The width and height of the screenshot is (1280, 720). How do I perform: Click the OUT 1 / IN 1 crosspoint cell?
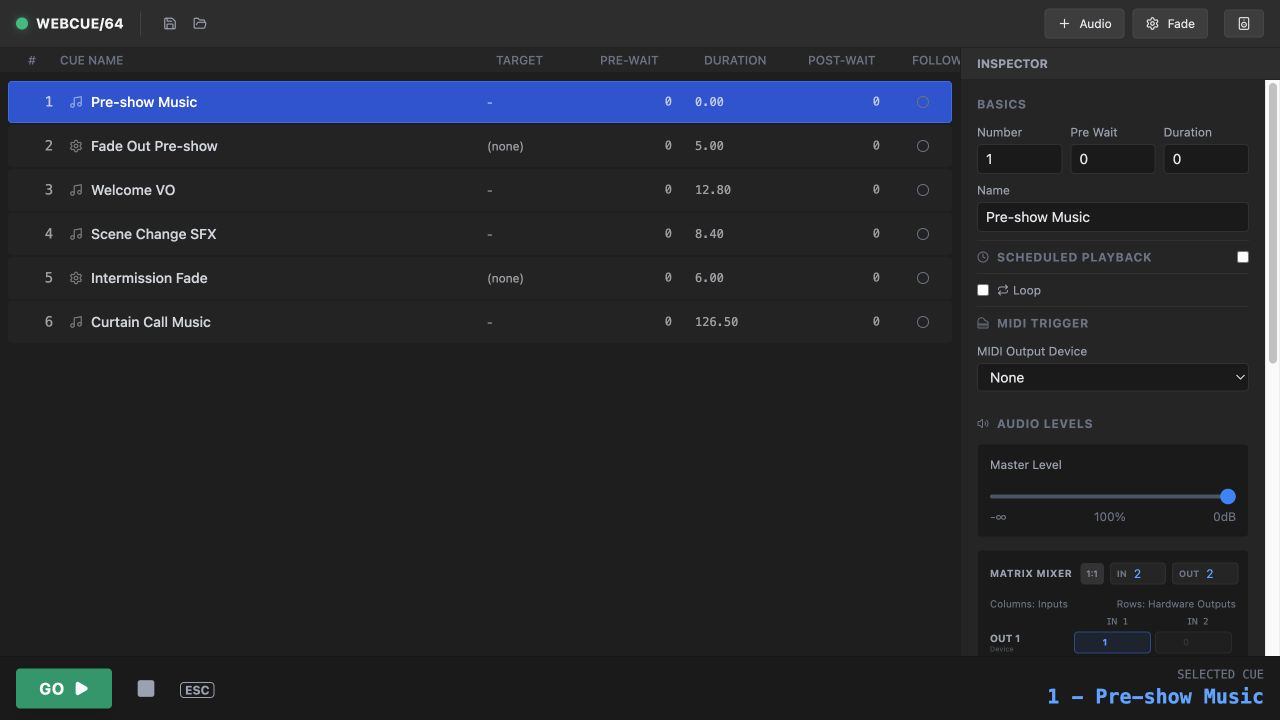tap(1112, 642)
